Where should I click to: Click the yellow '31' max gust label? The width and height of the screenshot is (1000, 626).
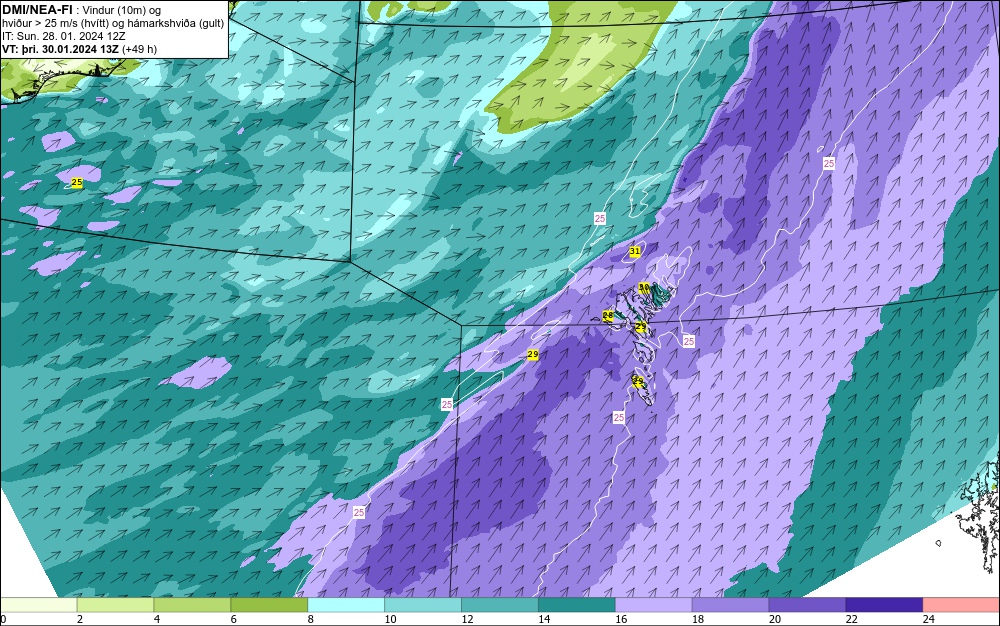pos(635,251)
